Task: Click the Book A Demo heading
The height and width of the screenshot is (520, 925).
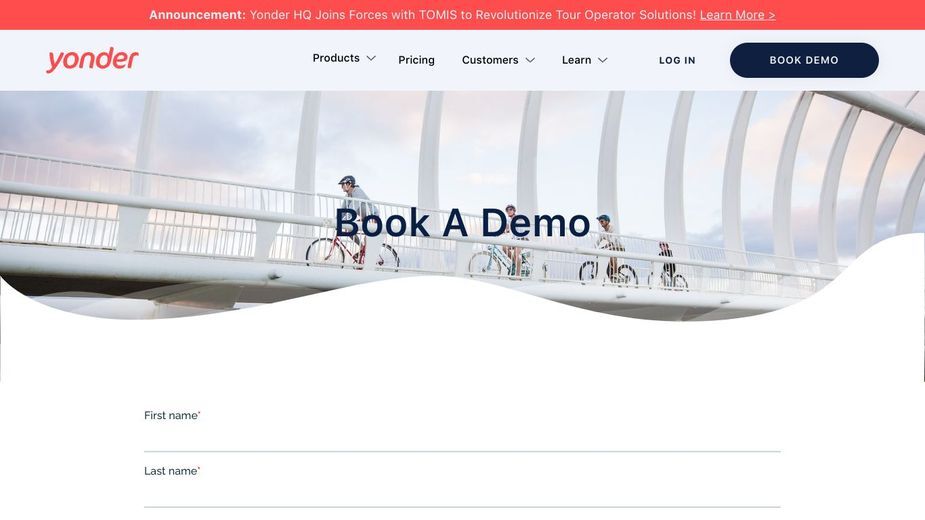Action: [x=462, y=223]
